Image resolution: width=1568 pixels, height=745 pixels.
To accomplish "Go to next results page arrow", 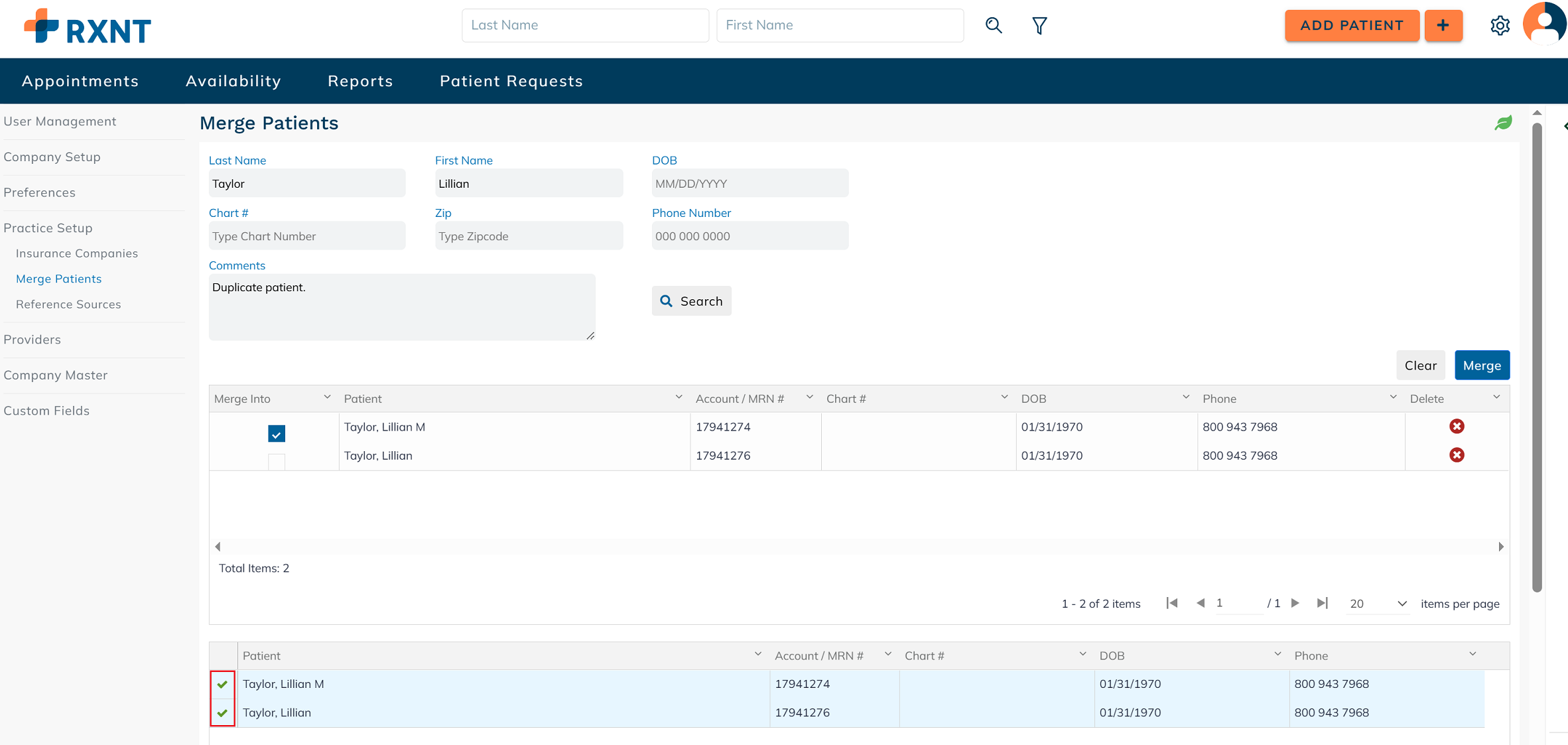I will (1295, 603).
